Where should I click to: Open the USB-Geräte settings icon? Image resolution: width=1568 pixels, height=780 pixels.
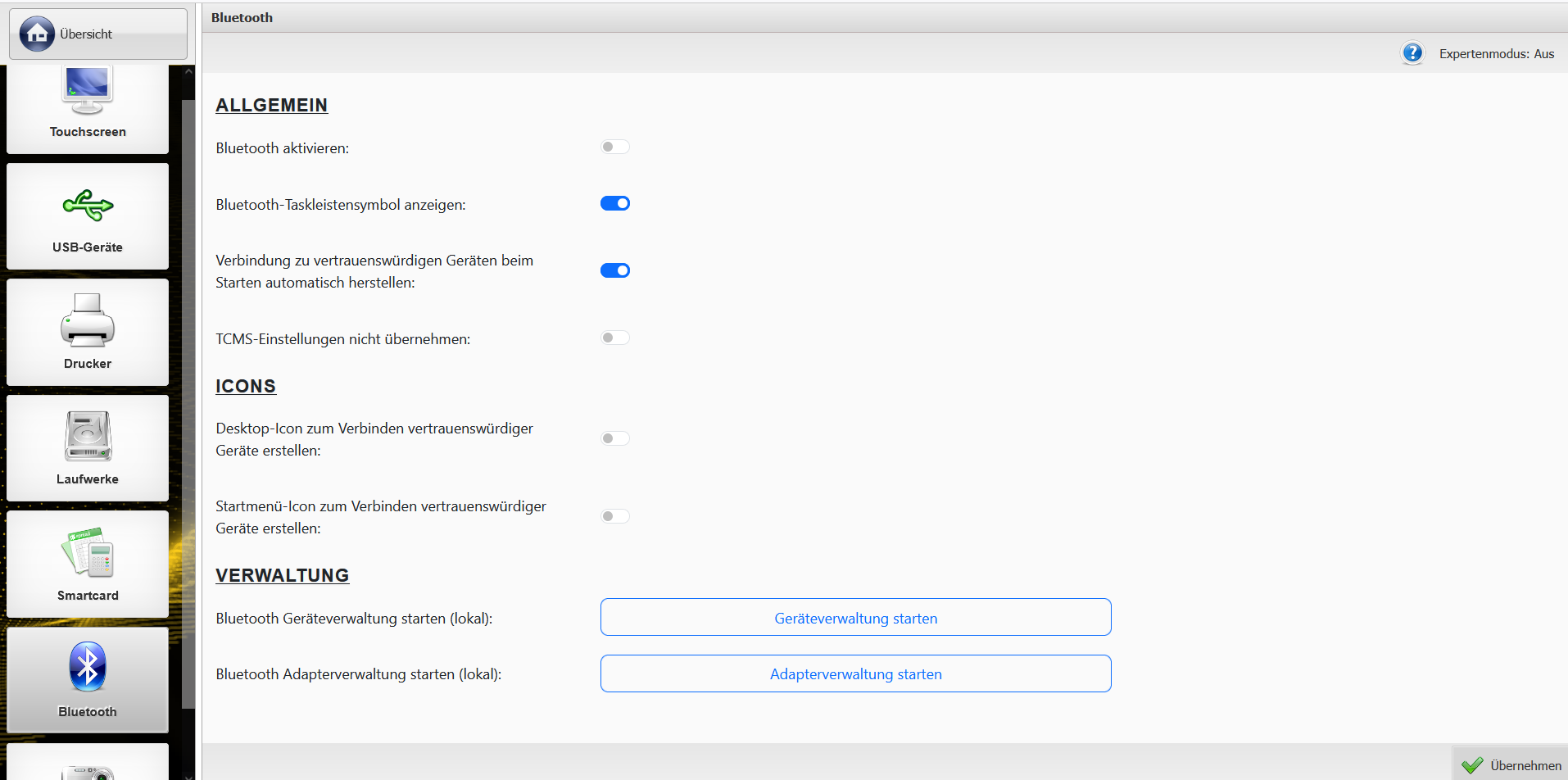(88, 216)
